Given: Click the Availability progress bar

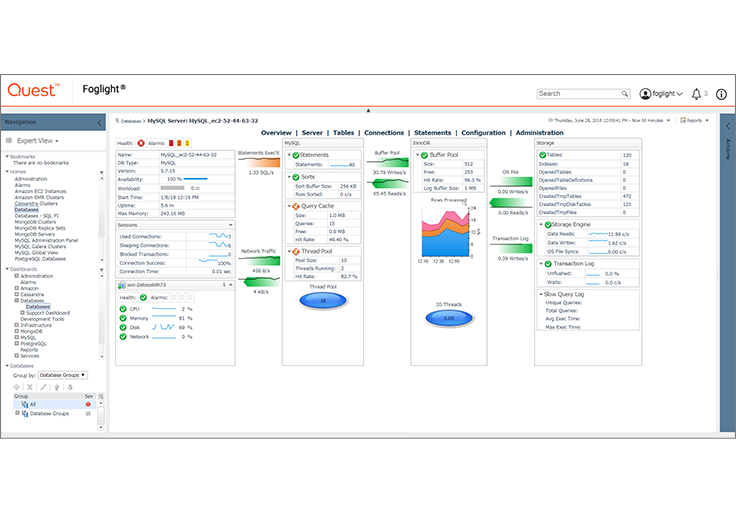Looking at the screenshot, I should coord(195,179).
